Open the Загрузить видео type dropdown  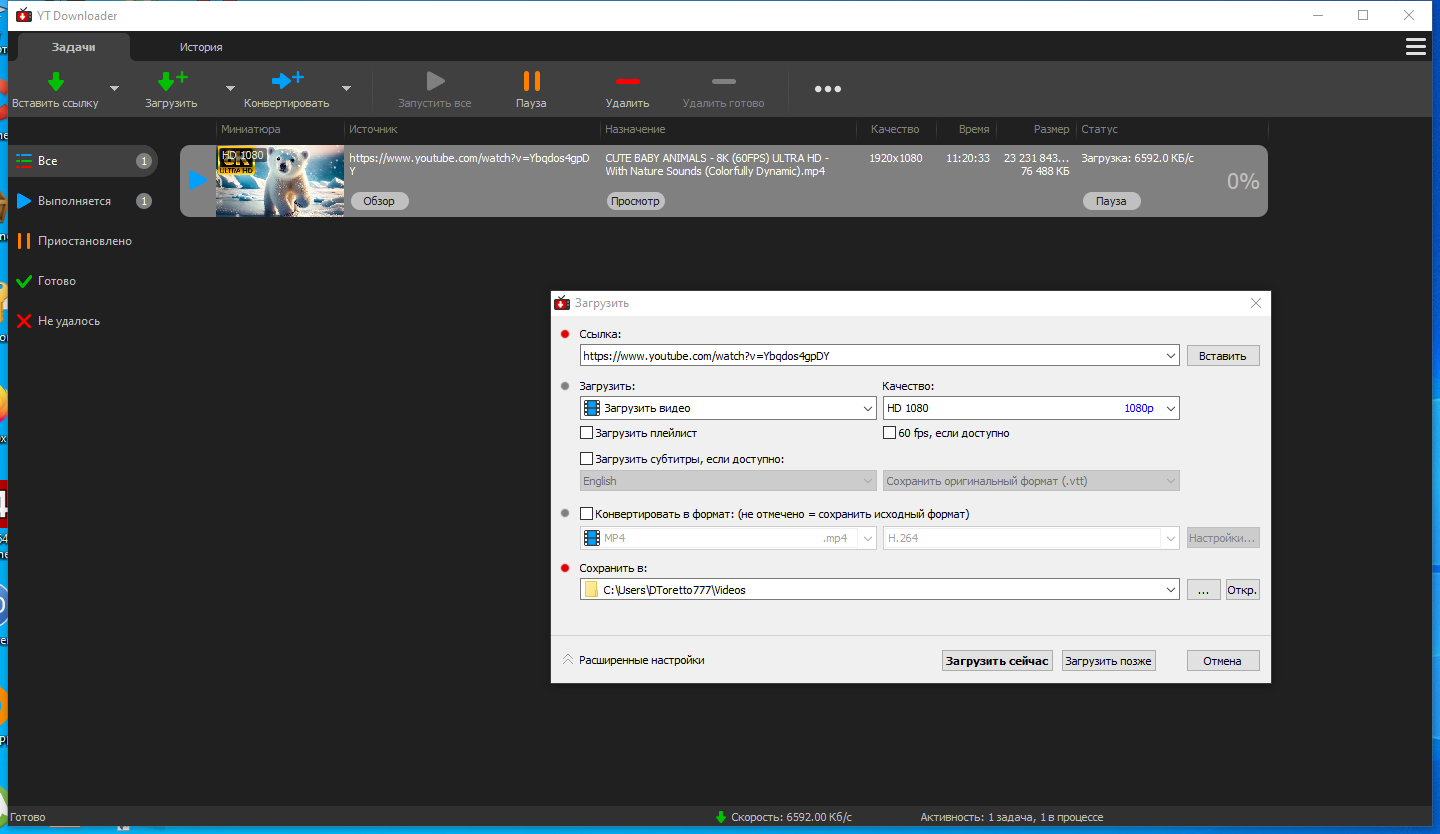pos(728,408)
